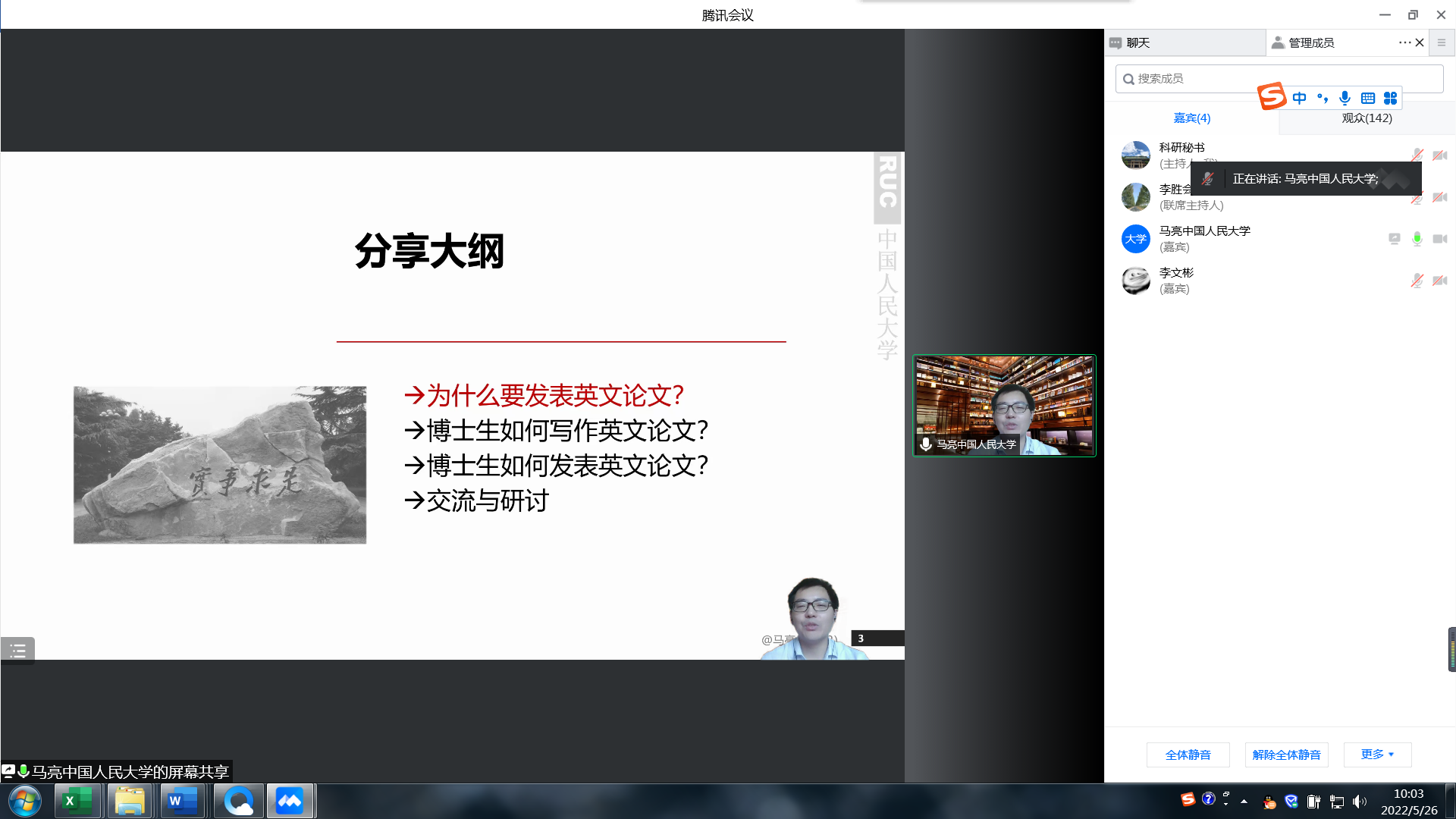This screenshot has height=819, width=1456.
Task: Click 李胜会 avatar in member list
Action: pyautogui.click(x=1136, y=197)
